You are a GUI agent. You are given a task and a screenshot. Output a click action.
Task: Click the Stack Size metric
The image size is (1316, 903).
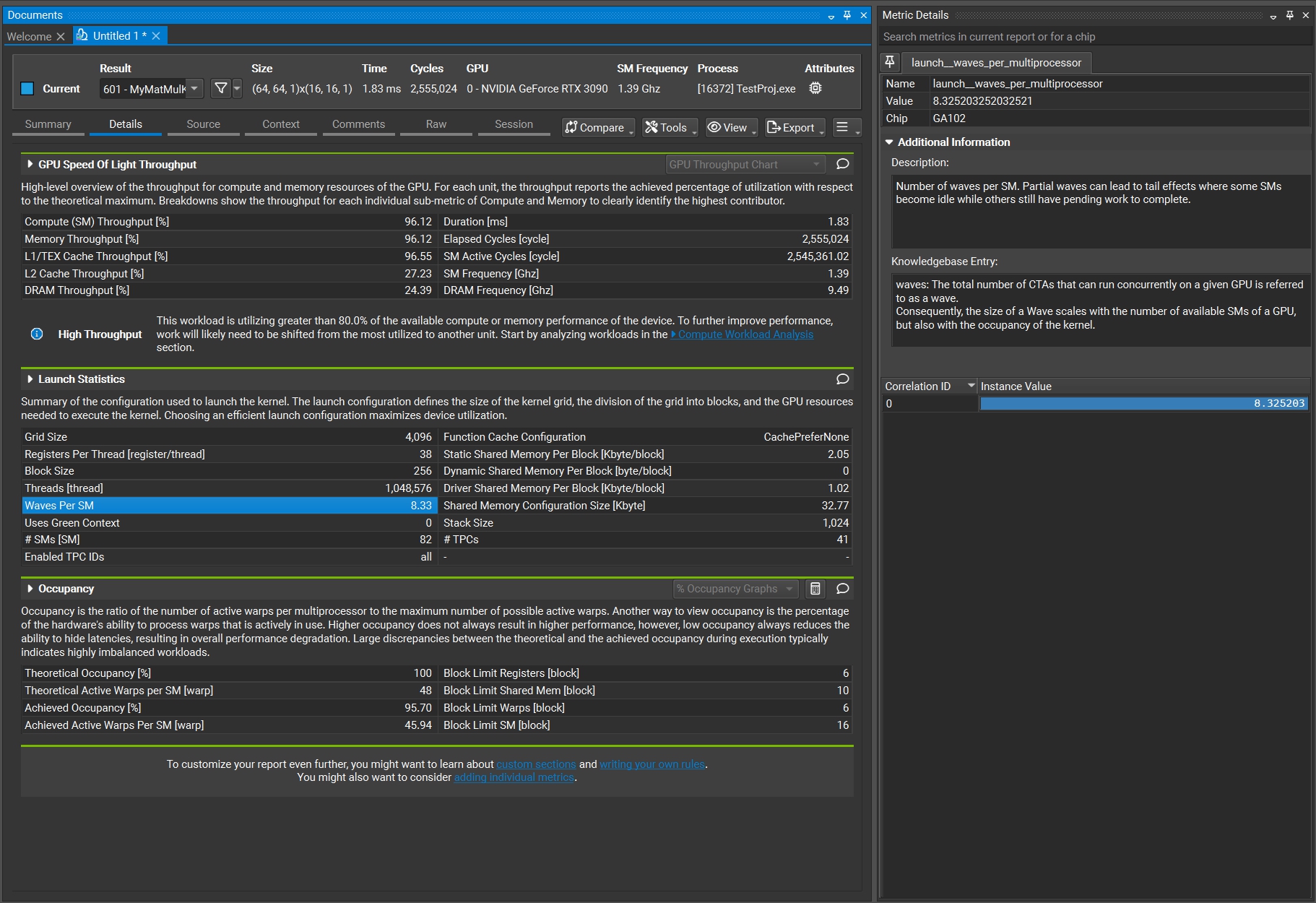tap(646, 523)
